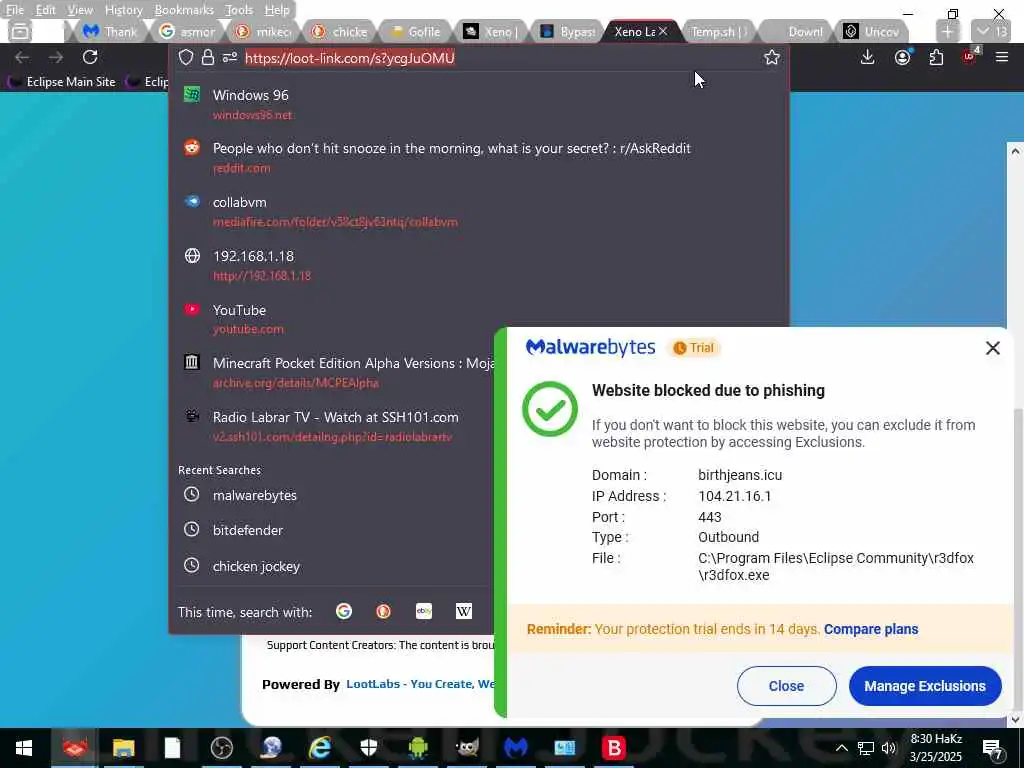1024x768 pixels.
Task: Switch to the Temp.sh tab
Action: click(x=718, y=31)
